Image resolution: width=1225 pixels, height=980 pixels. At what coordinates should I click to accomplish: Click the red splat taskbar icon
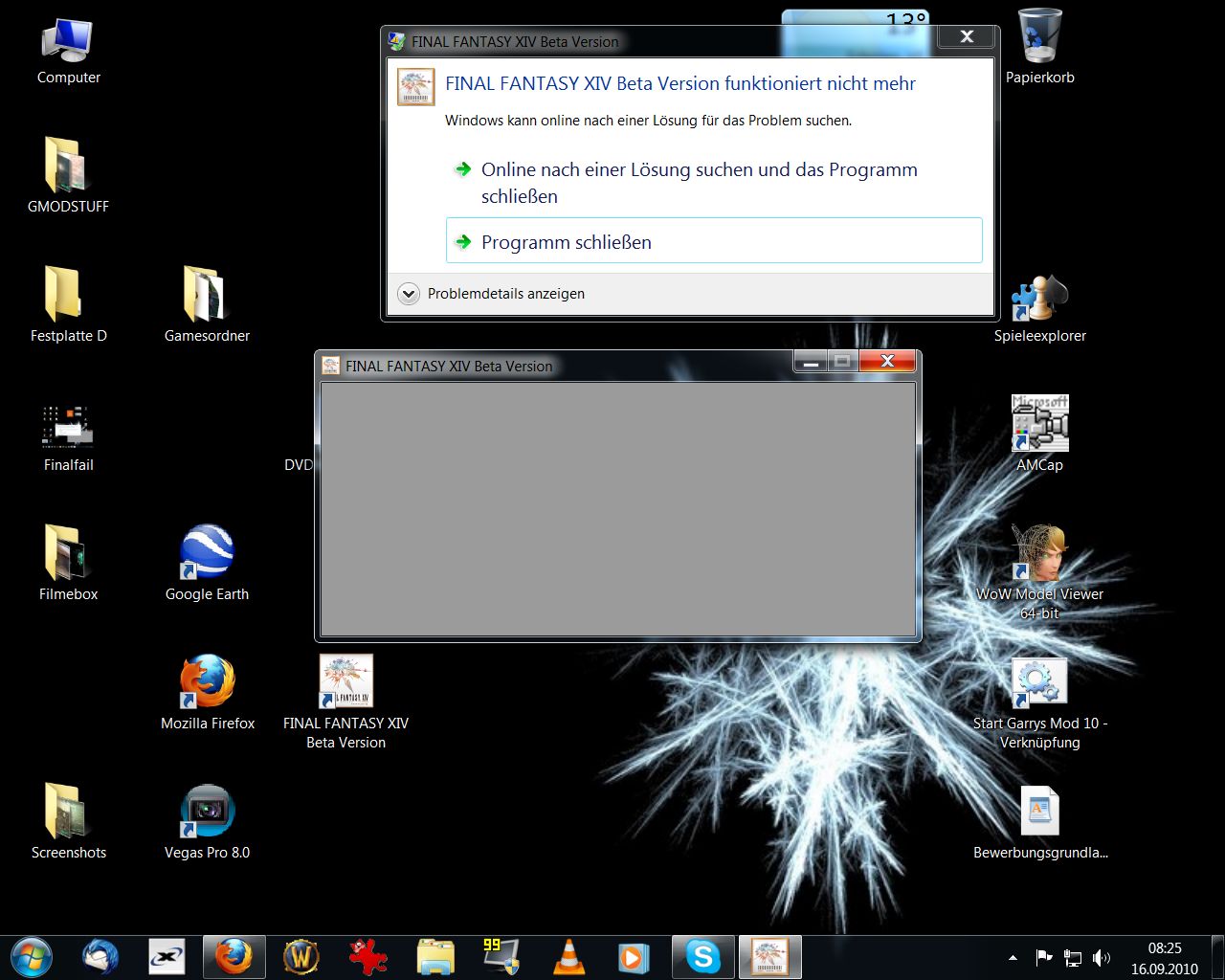click(x=367, y=957)
